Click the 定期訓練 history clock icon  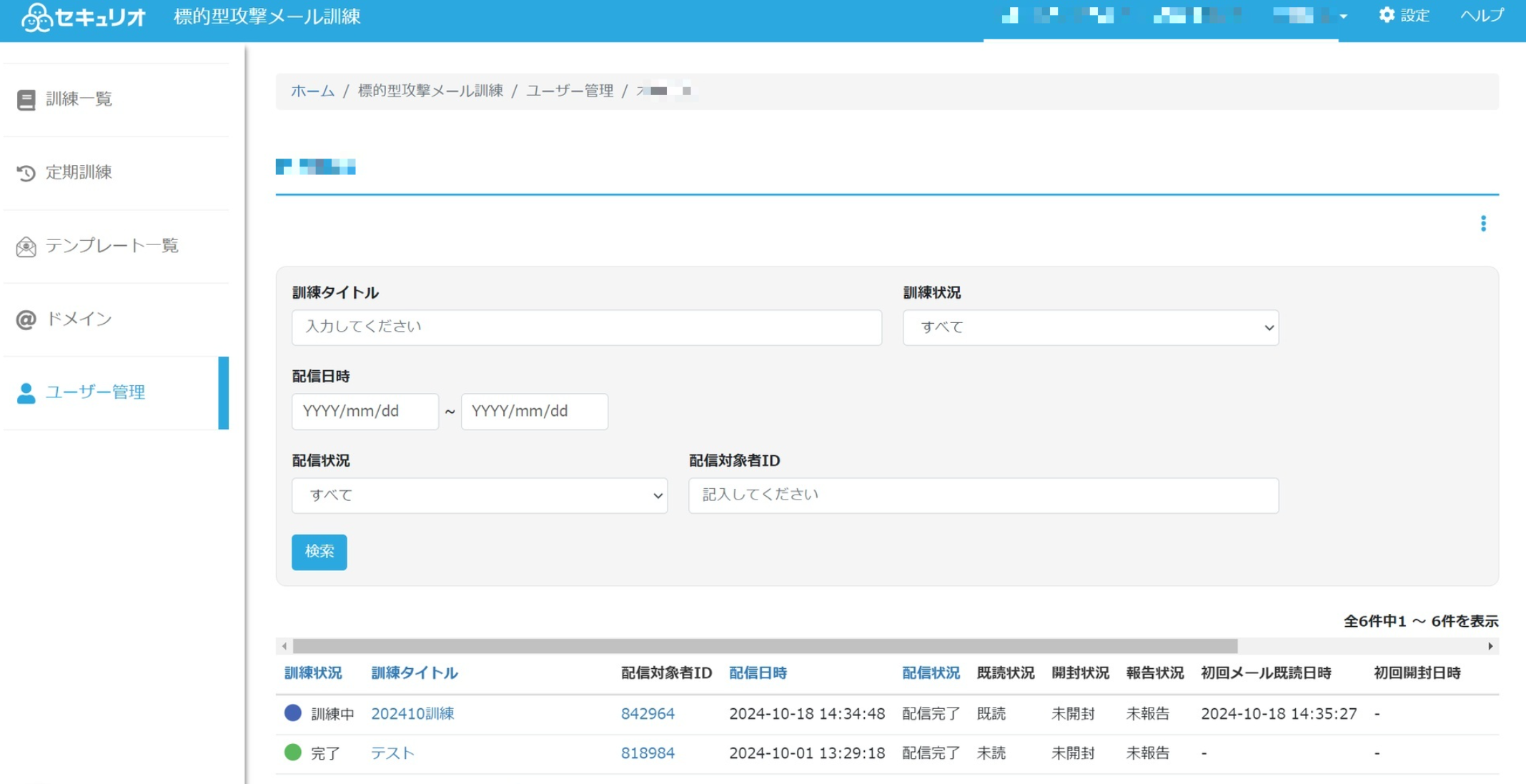coord(26,173)
